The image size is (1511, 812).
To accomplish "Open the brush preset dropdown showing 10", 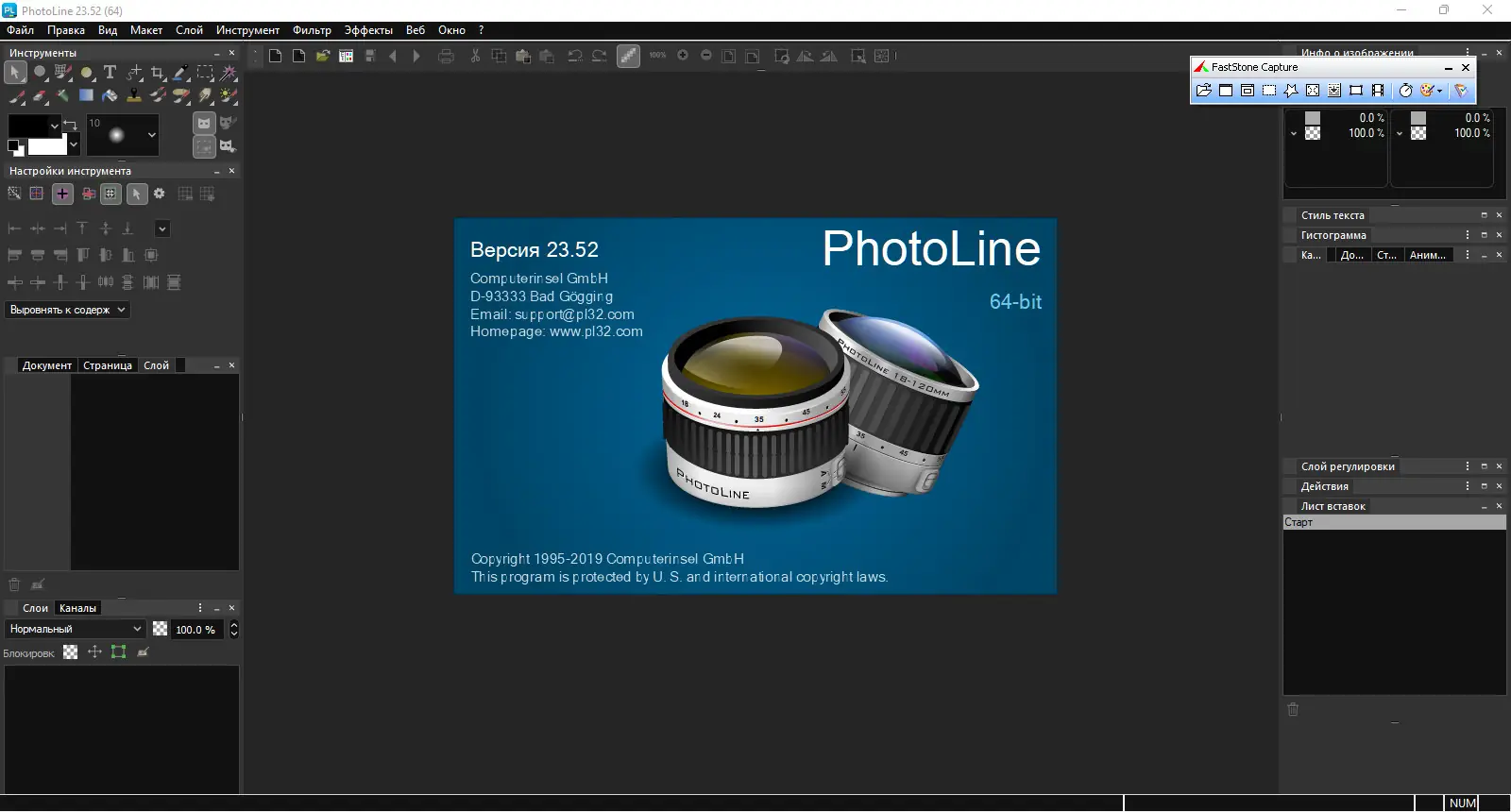I will (x=123, y=135).
